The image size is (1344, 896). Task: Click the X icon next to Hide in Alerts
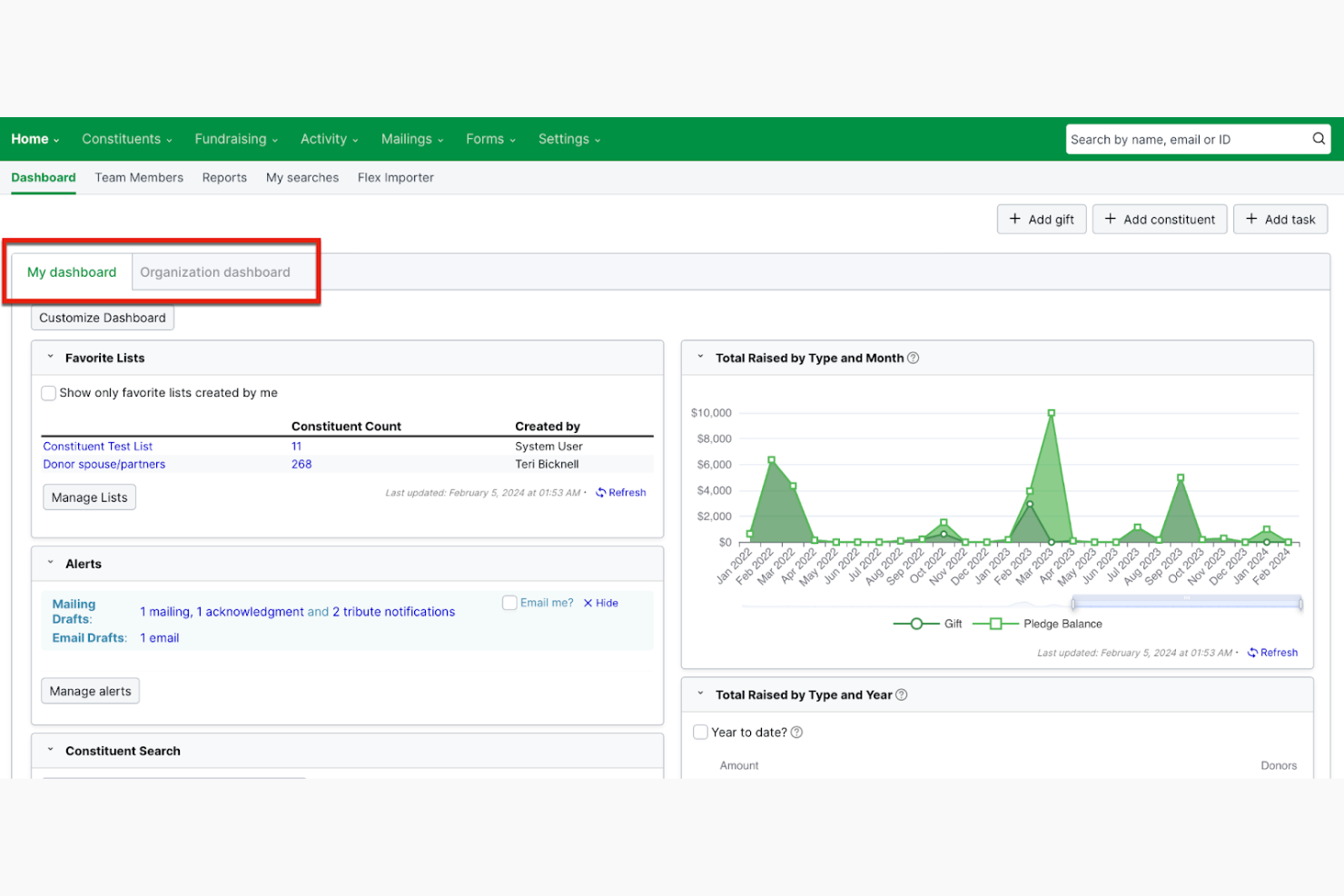(x=588, y=603)
